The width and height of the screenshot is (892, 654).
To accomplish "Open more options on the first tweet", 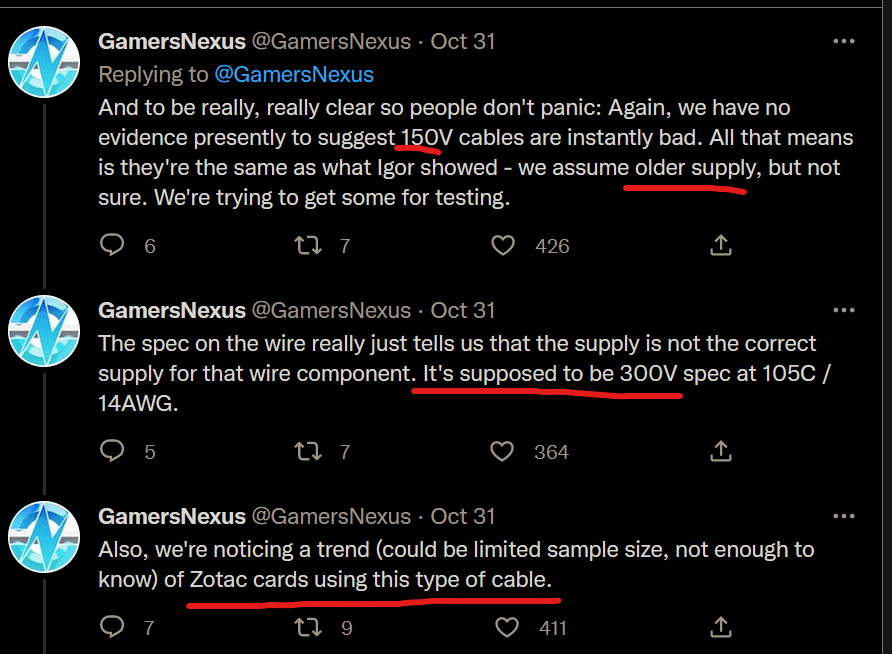I will (843, 42).
